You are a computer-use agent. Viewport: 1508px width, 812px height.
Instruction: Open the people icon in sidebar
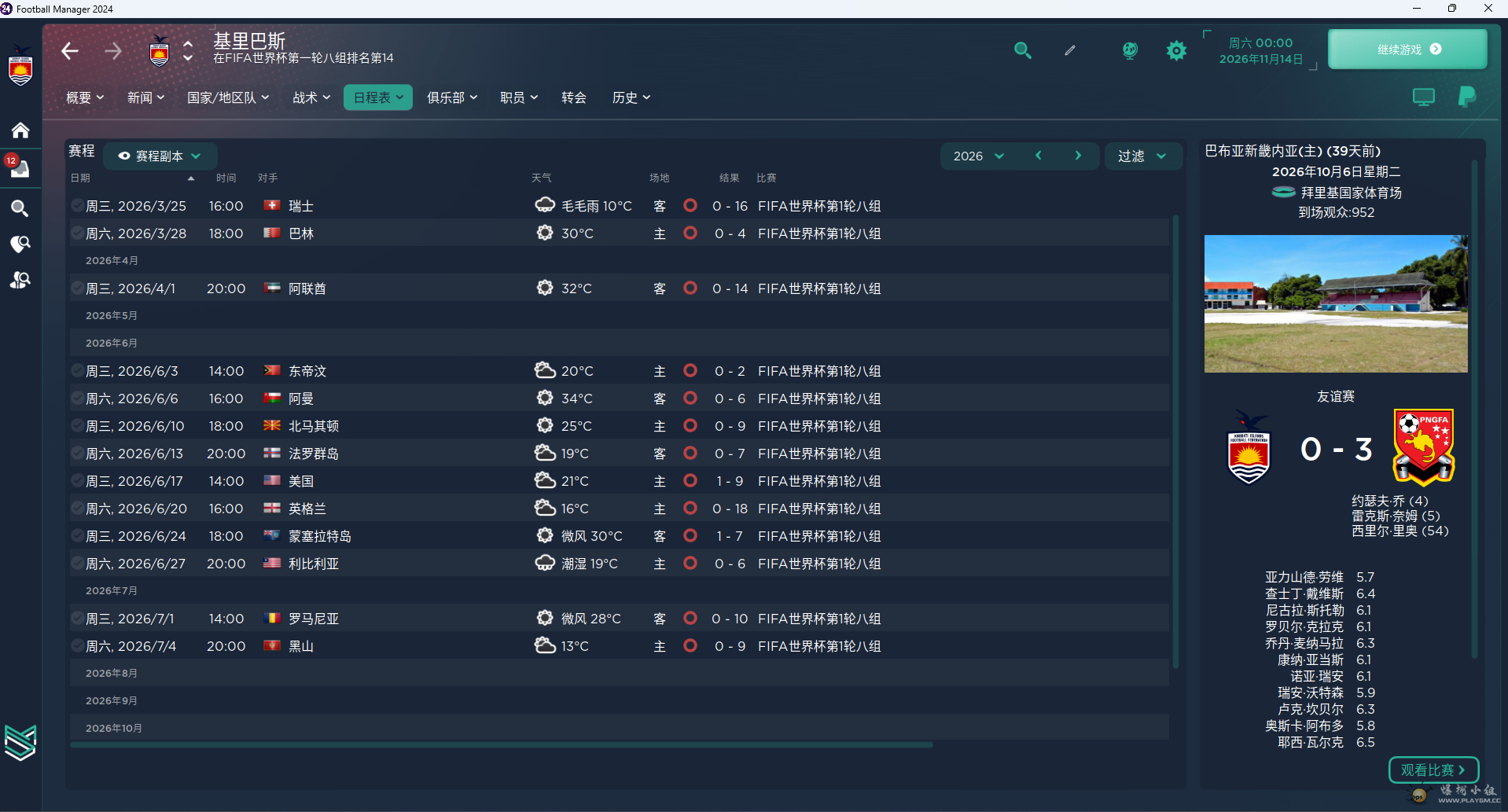click(x=20, y=280)
